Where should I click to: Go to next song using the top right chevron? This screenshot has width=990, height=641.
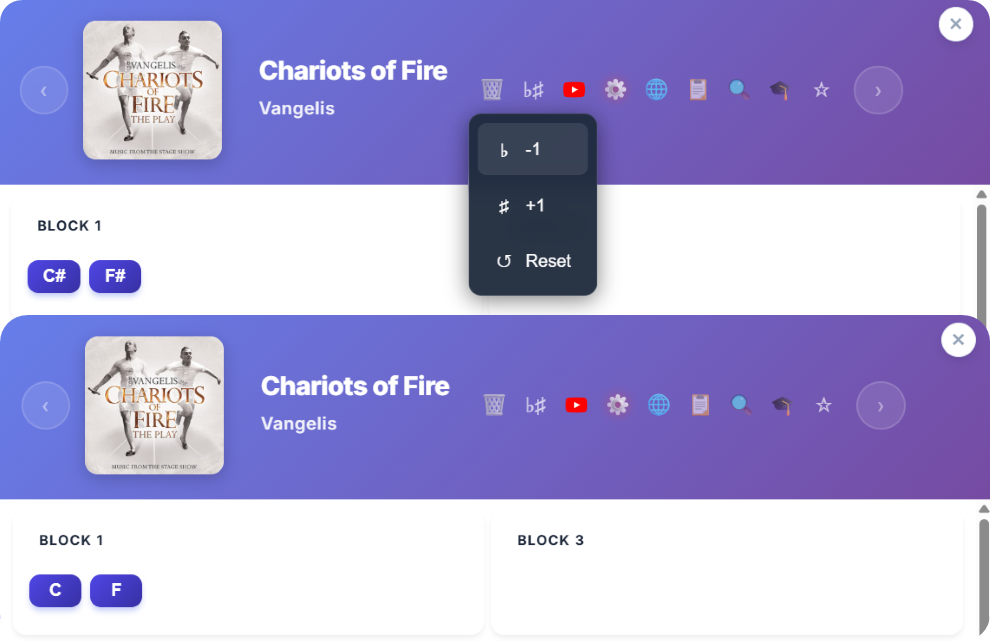(x=878, y=90)
